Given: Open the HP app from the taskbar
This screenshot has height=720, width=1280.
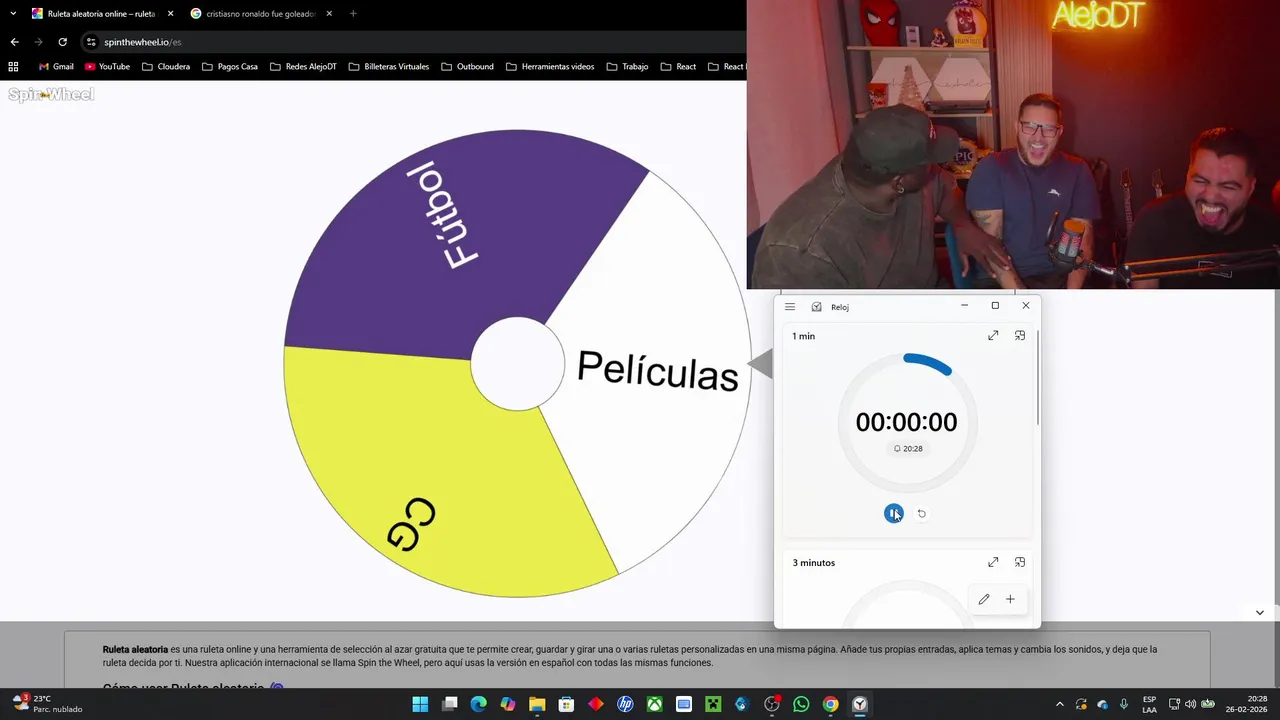Looking at the screenshot, I should (x=625, y=704).
